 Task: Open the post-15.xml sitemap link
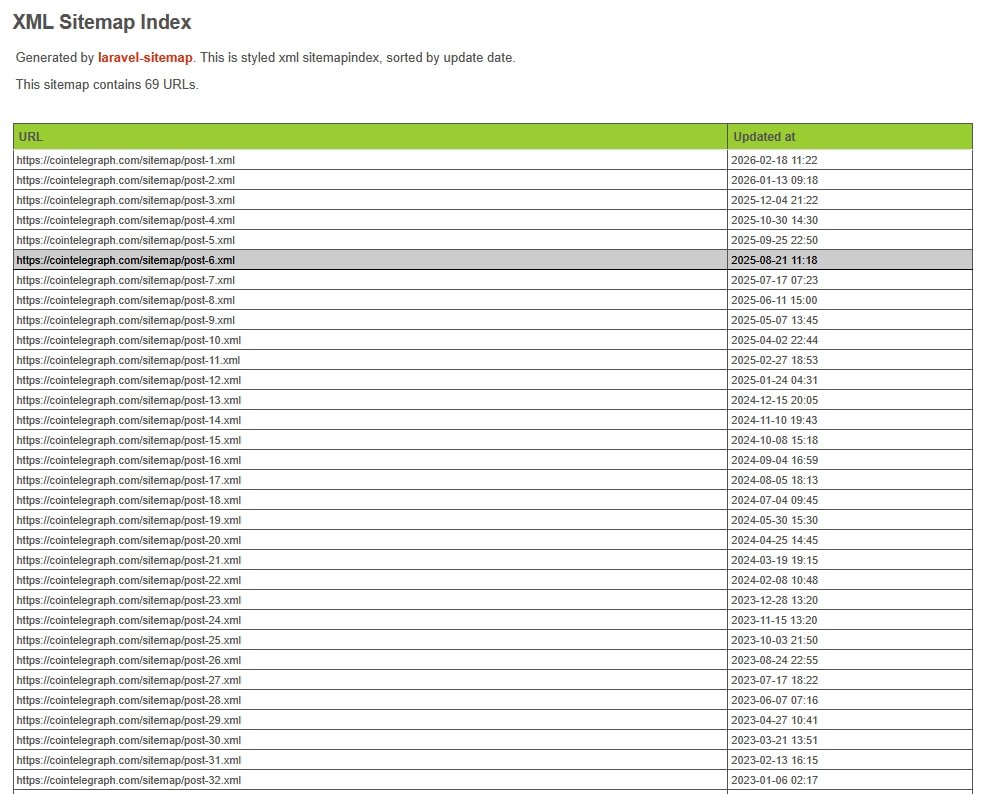tap(129, 440)
